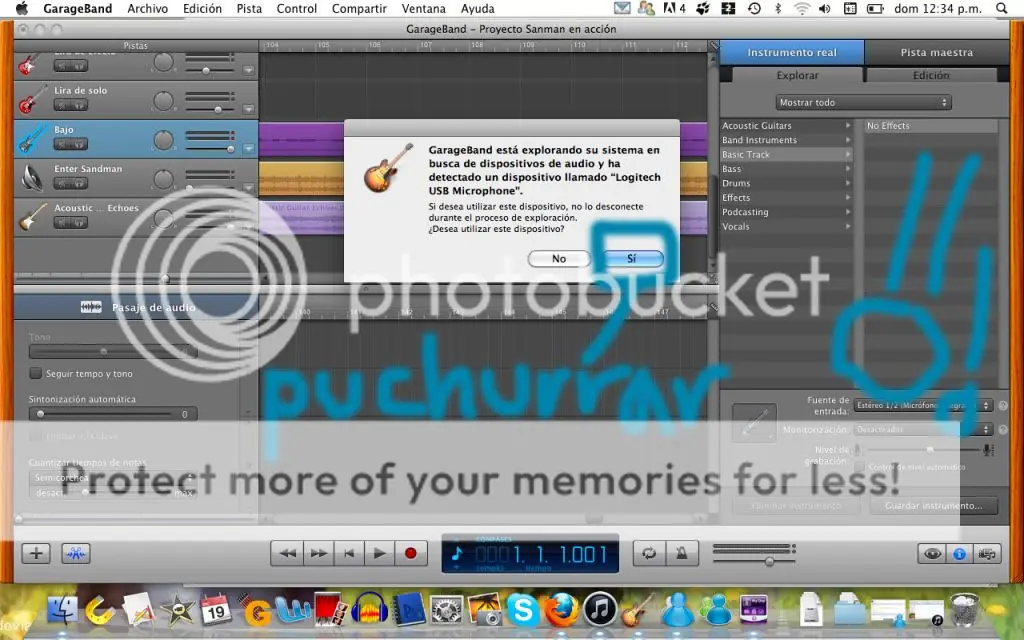The height and width of the screenshot is (640, 1024).
Task: Mute the Enter Sandman track
Action: [x=63, y=184]
